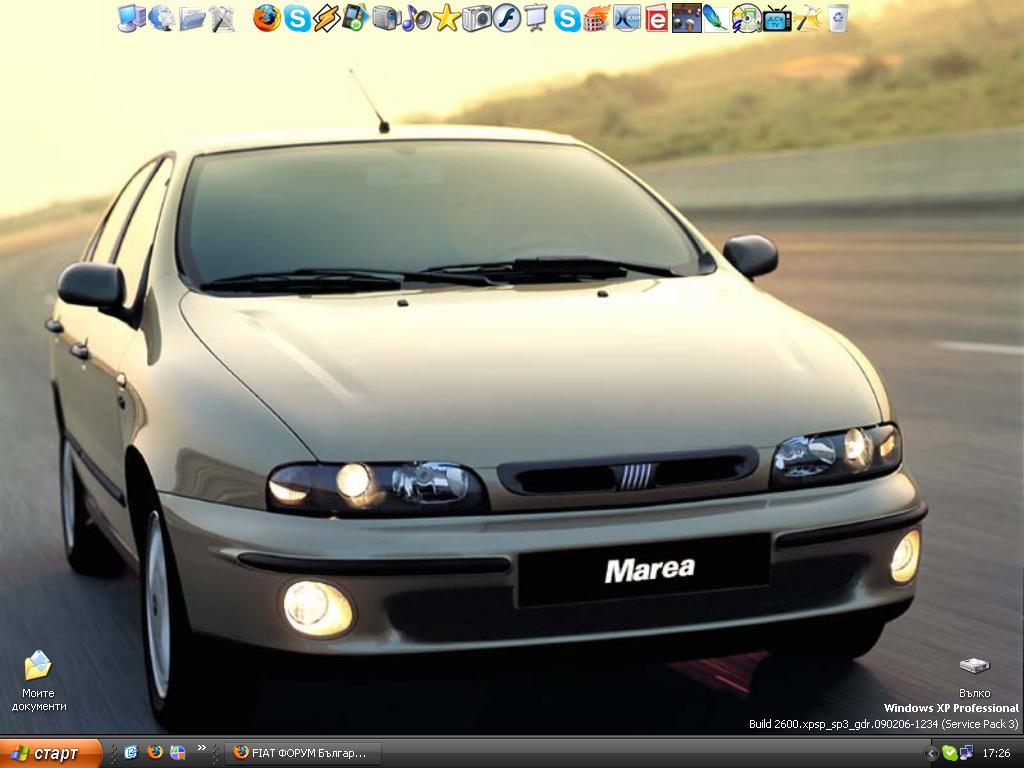Open the video camcorder icon in the dock
1024x768 pixels.
point(386,18)
